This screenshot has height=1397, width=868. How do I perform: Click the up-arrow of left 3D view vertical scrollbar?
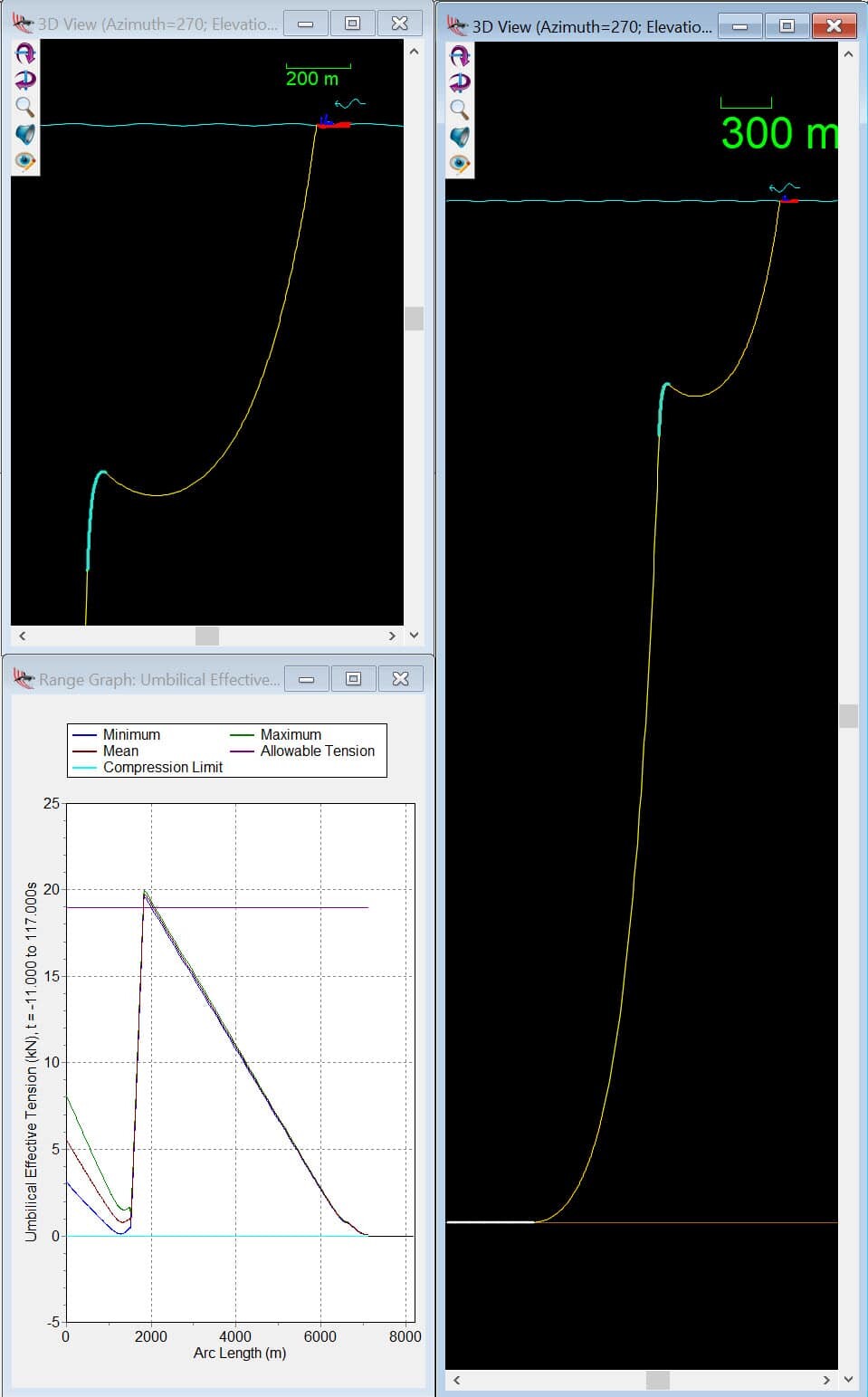[415, 53]
